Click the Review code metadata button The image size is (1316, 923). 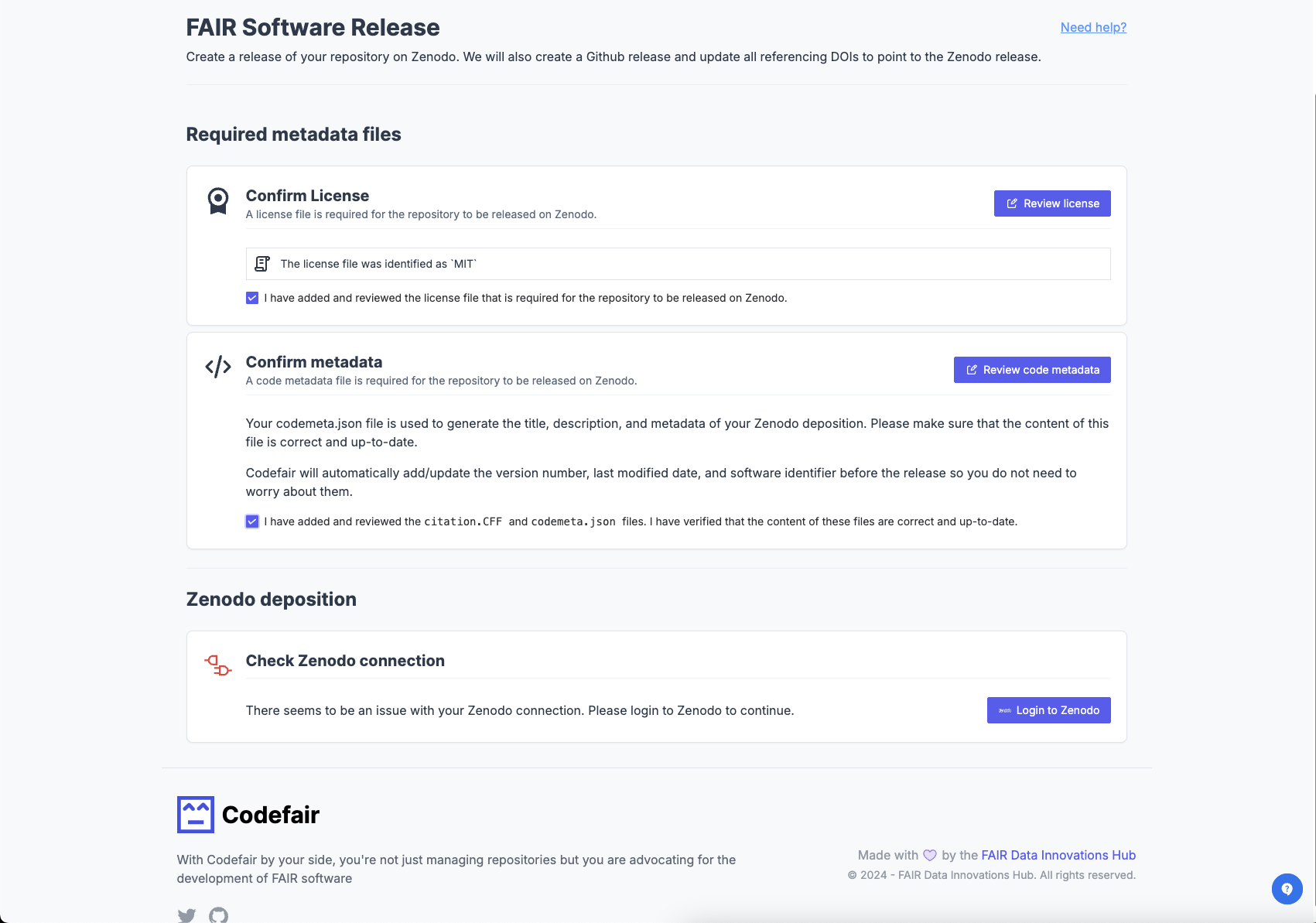pos(1032,370)
